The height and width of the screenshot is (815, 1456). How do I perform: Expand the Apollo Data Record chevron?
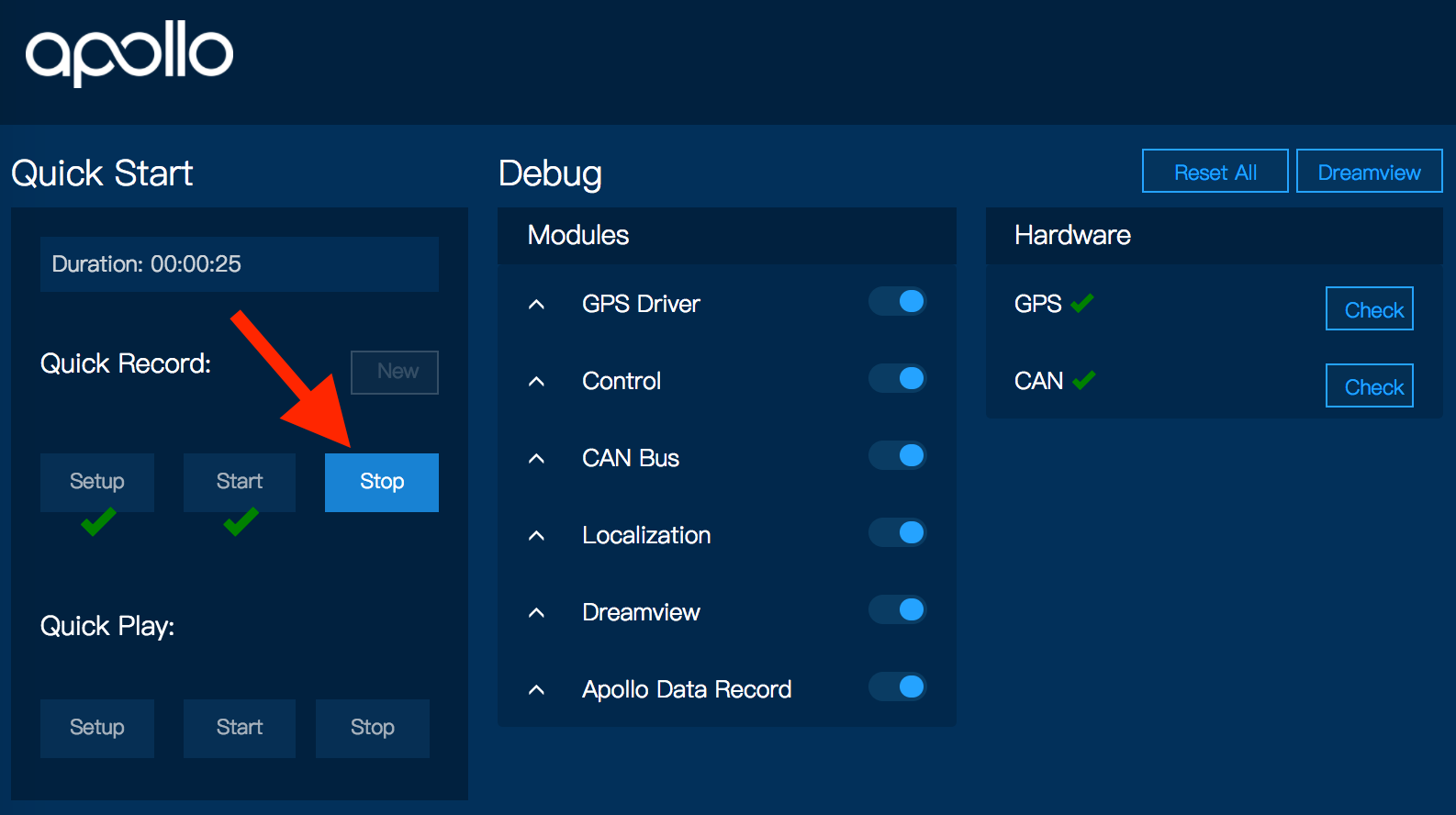(537, 689)
